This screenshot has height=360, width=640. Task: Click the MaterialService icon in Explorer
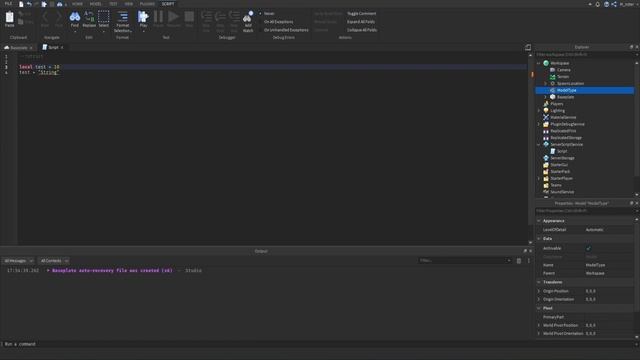pyautogui.click(x=546, y=118)
